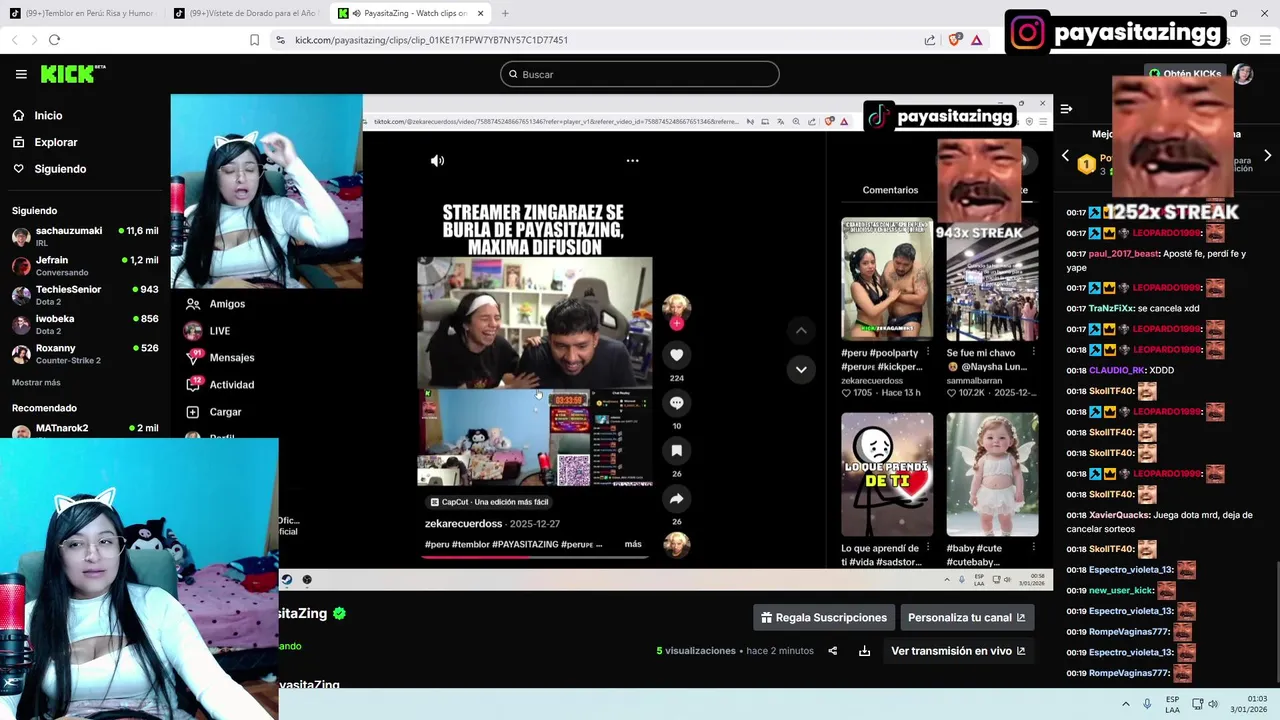Open TikTok Amigos menu item
The image size is (1280, 720).
click(x=215, y=304)
